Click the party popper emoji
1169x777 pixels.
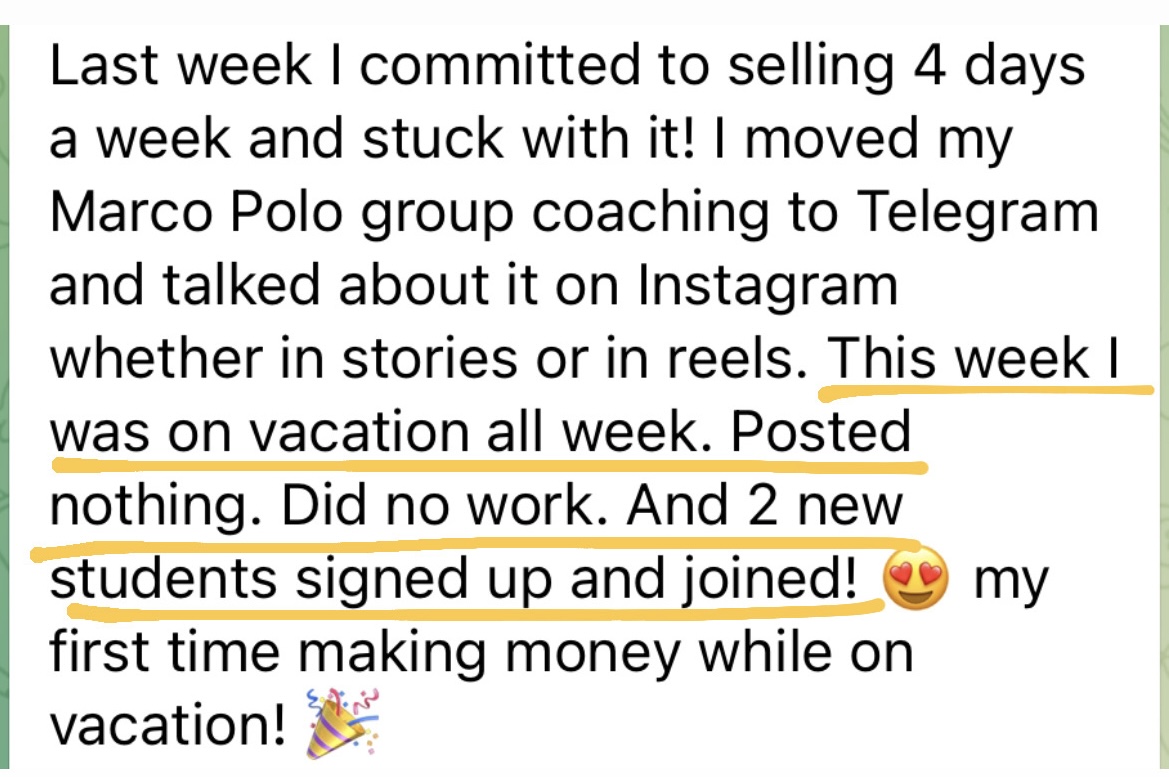pyautogui.click(x=343, y=723)
